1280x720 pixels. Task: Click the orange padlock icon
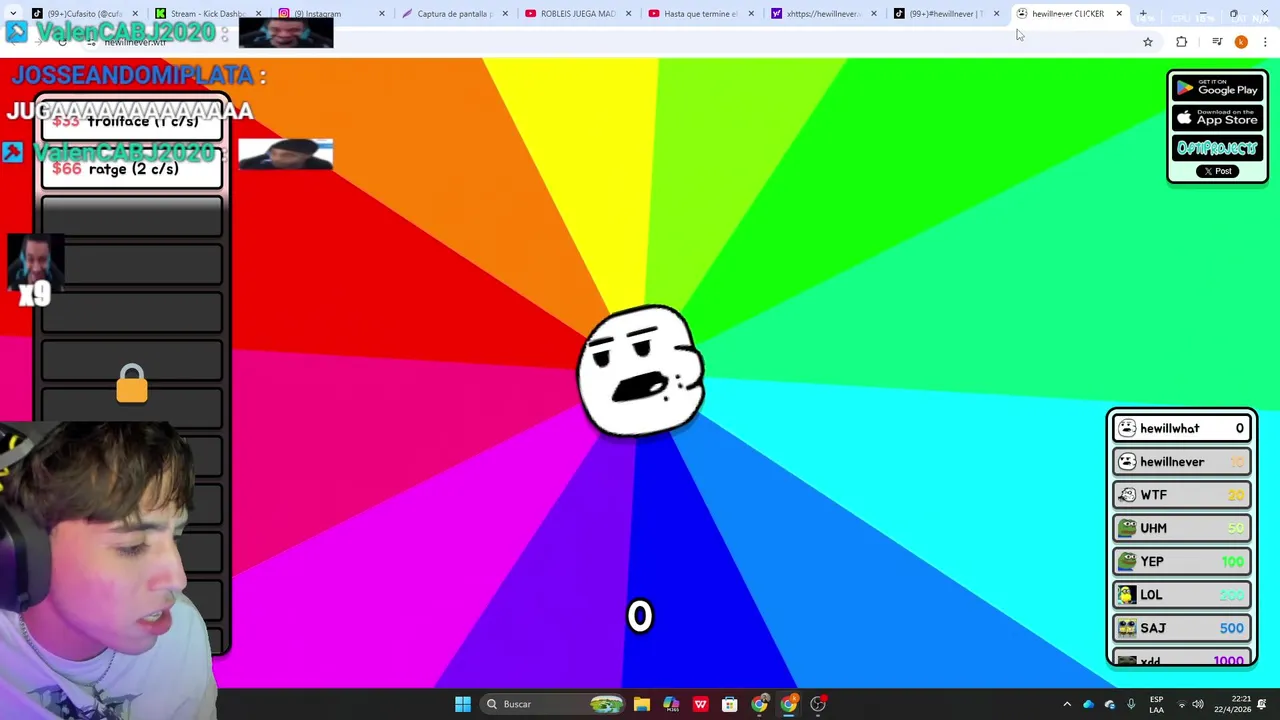[132, 384]
